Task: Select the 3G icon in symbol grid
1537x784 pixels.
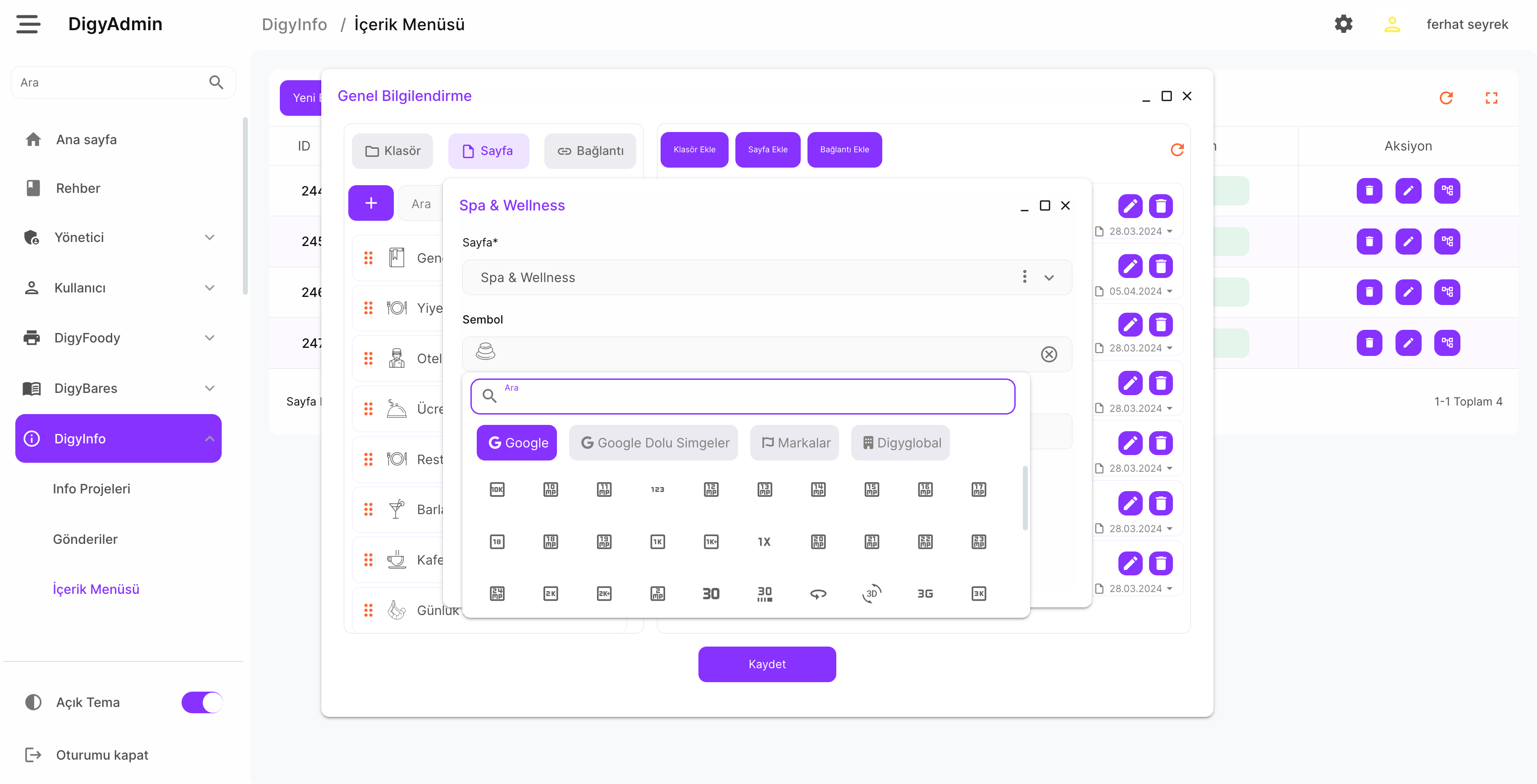Action: pyautogui.click(x=925, y=593)
